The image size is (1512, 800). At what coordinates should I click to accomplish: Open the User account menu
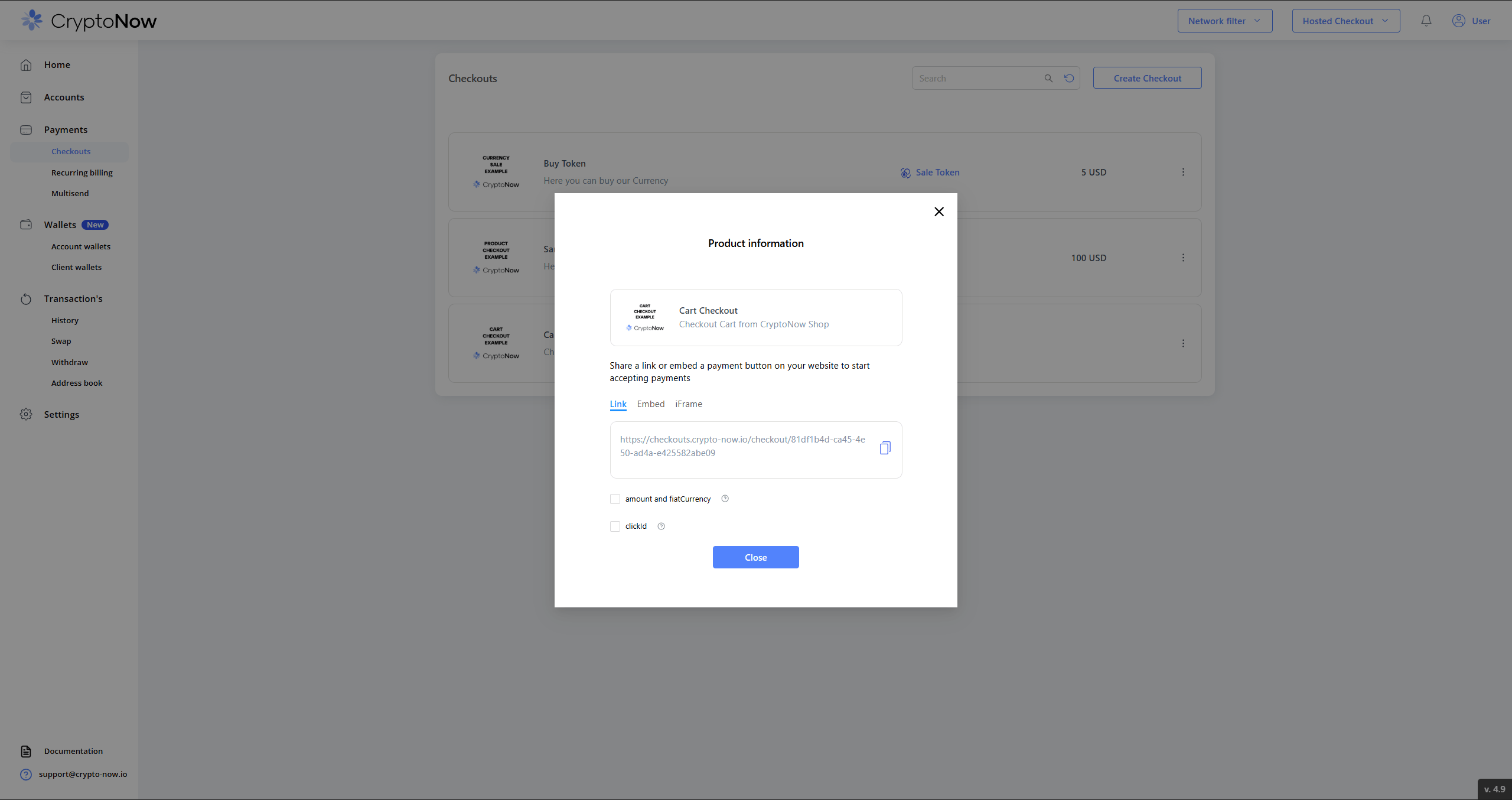[x=1471, y=21]
